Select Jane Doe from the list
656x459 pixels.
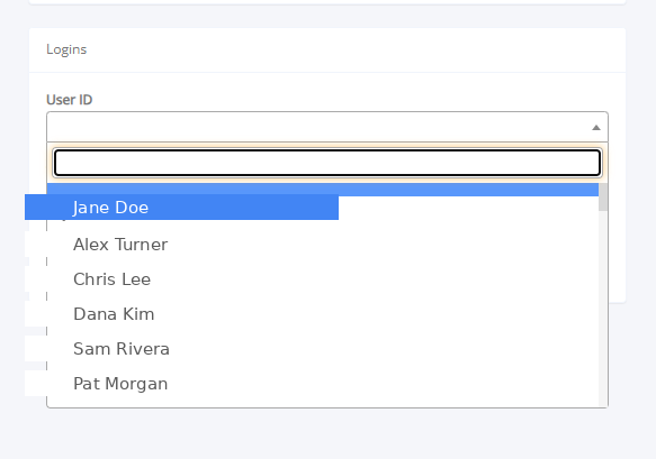tap(110, 208)
